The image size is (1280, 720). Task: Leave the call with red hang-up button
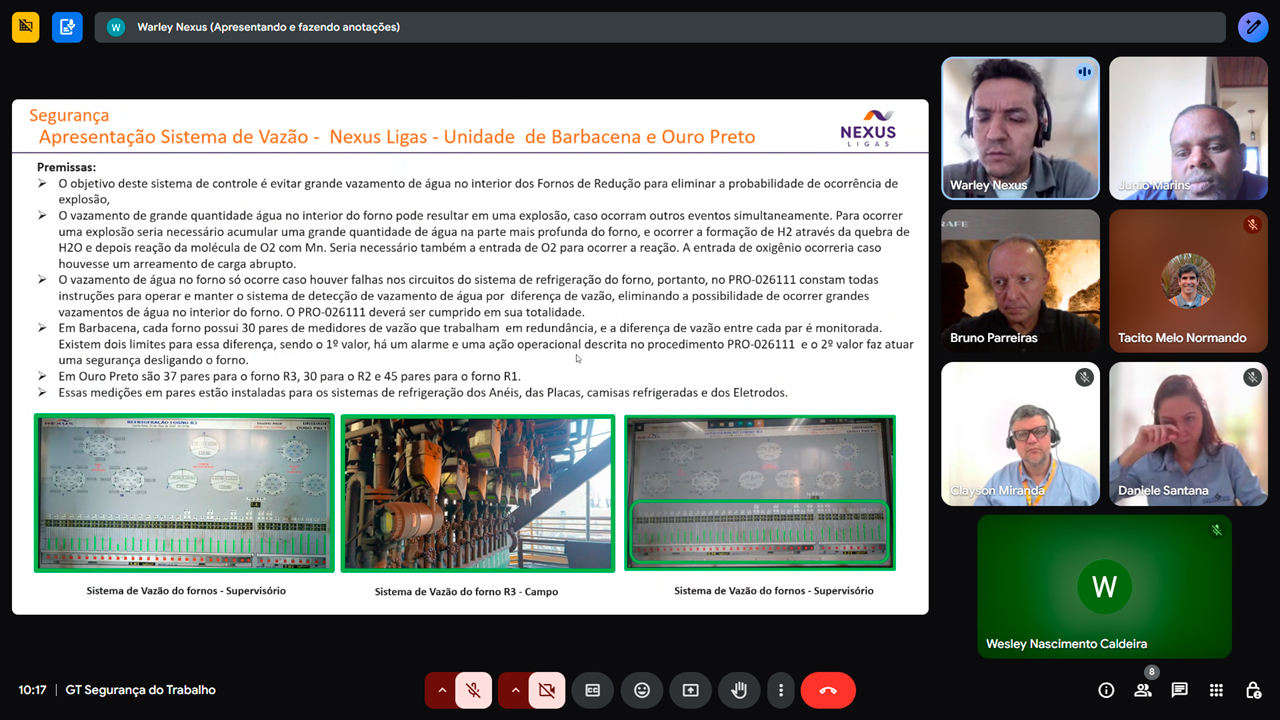click(x=828, y=690)
